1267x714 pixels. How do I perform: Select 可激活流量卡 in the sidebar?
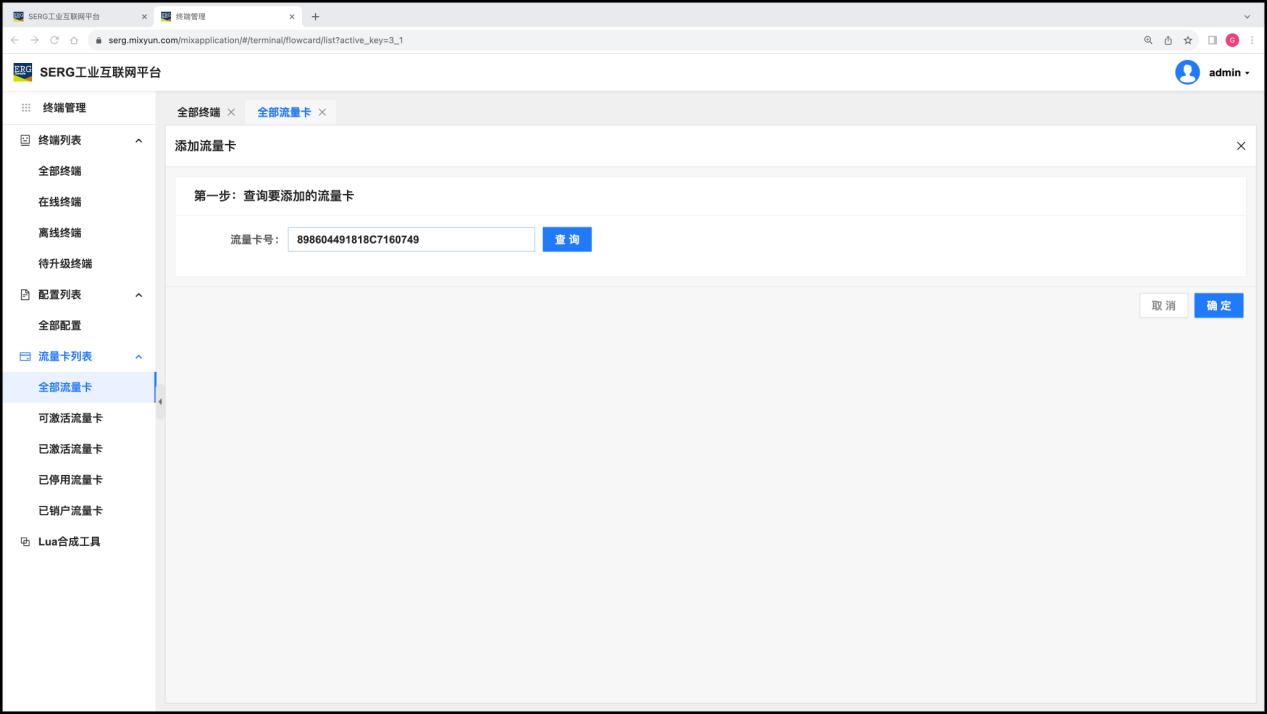click(70, 418)
